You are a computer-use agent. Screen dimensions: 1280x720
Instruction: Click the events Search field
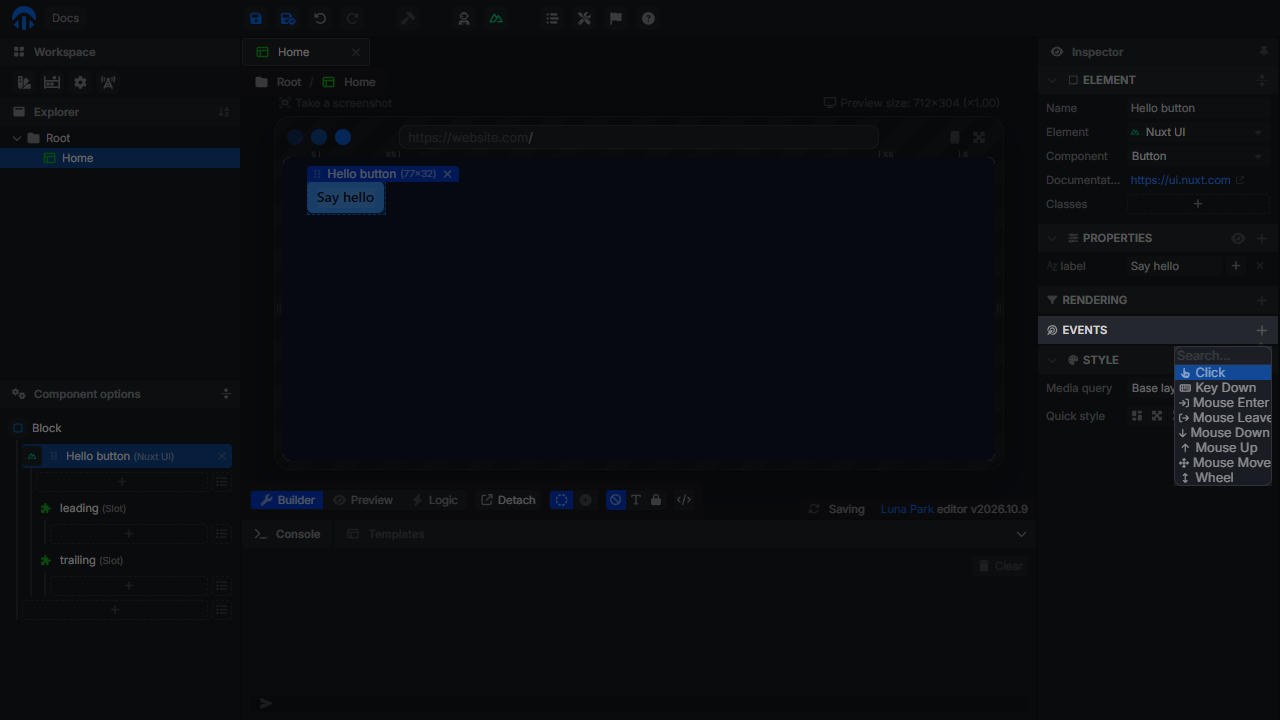click(x=1223, y=356)
